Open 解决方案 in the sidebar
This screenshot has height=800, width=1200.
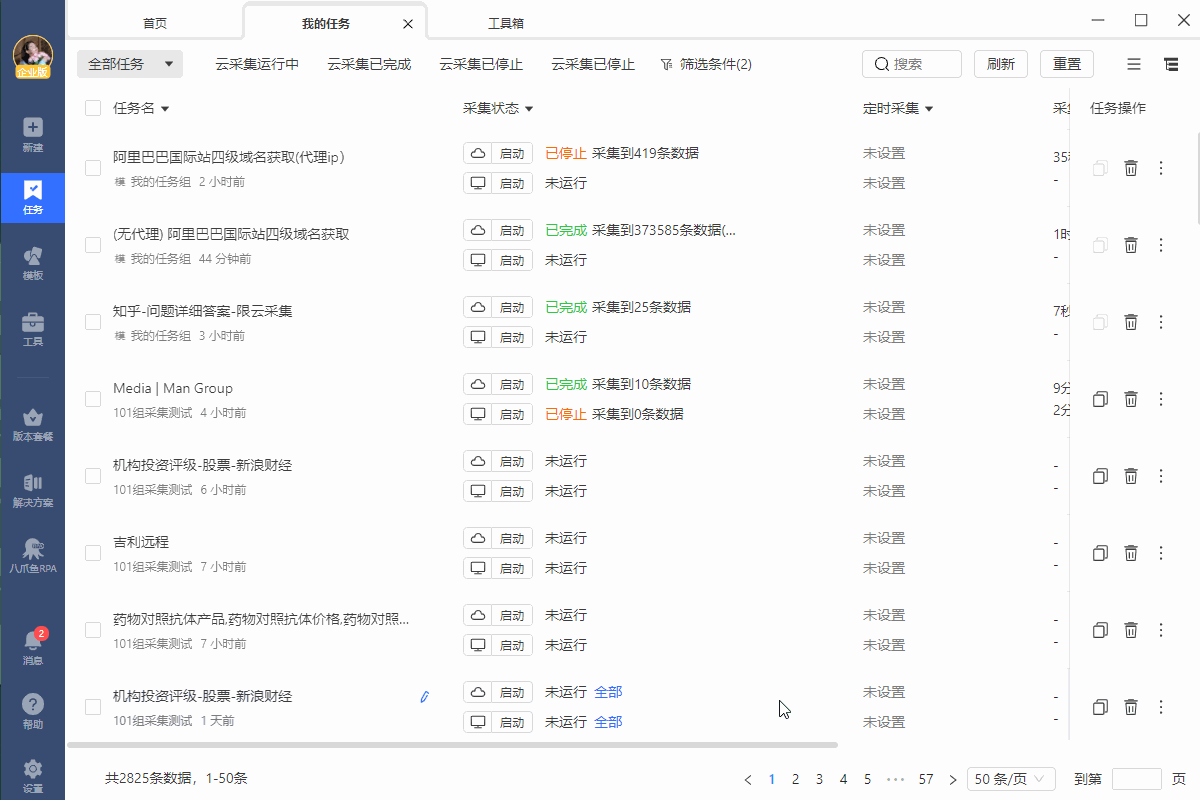(x=32, y=490)
